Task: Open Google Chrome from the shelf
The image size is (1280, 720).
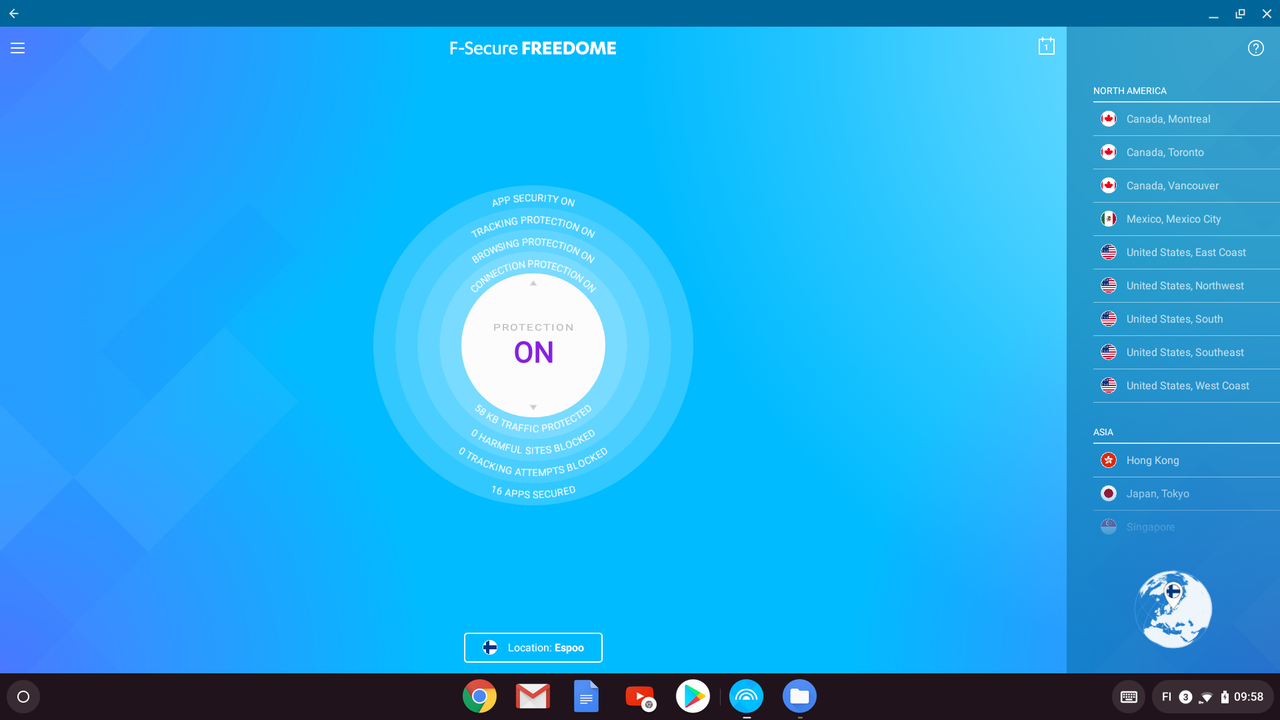Action: pyautogui.click(x=480, y=696)
